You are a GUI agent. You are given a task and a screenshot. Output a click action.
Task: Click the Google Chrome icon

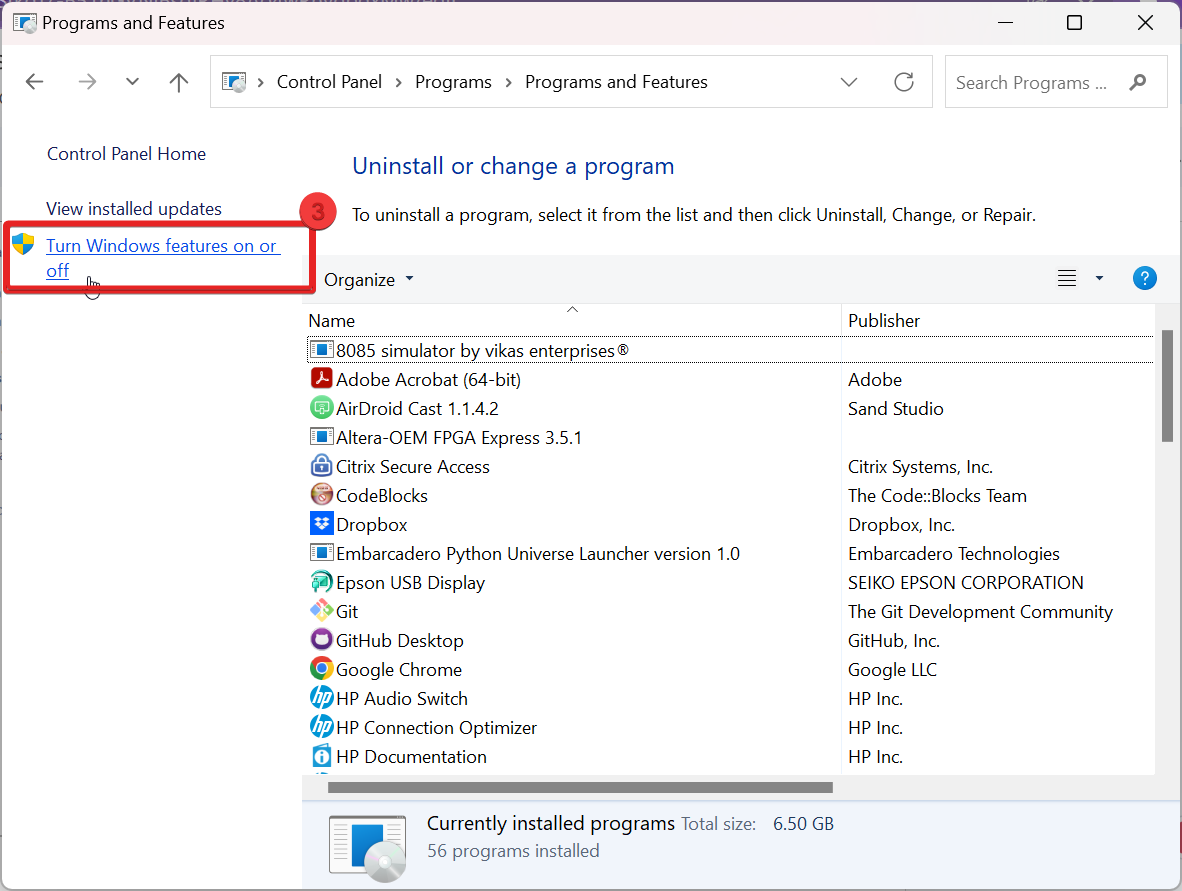(322, 668)
